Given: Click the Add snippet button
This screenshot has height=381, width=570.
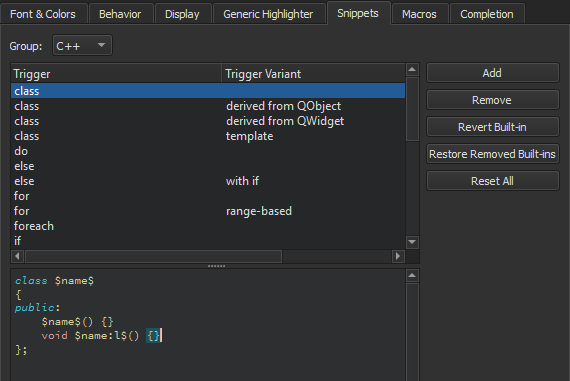Looking at the screenshot, I should coord(492,73).
